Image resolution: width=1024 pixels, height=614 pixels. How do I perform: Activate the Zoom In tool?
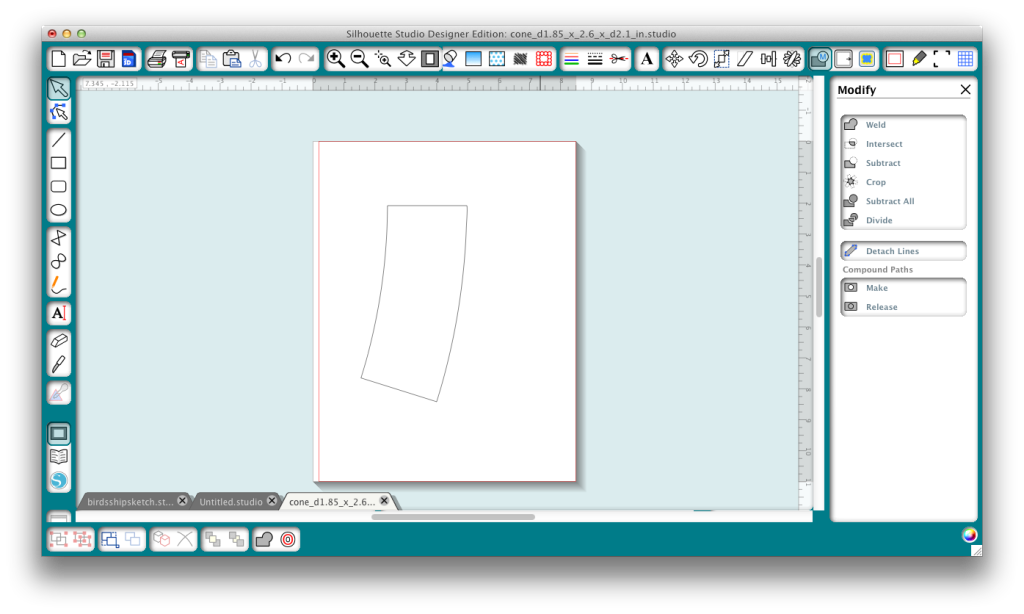click(x=336, y=58)
